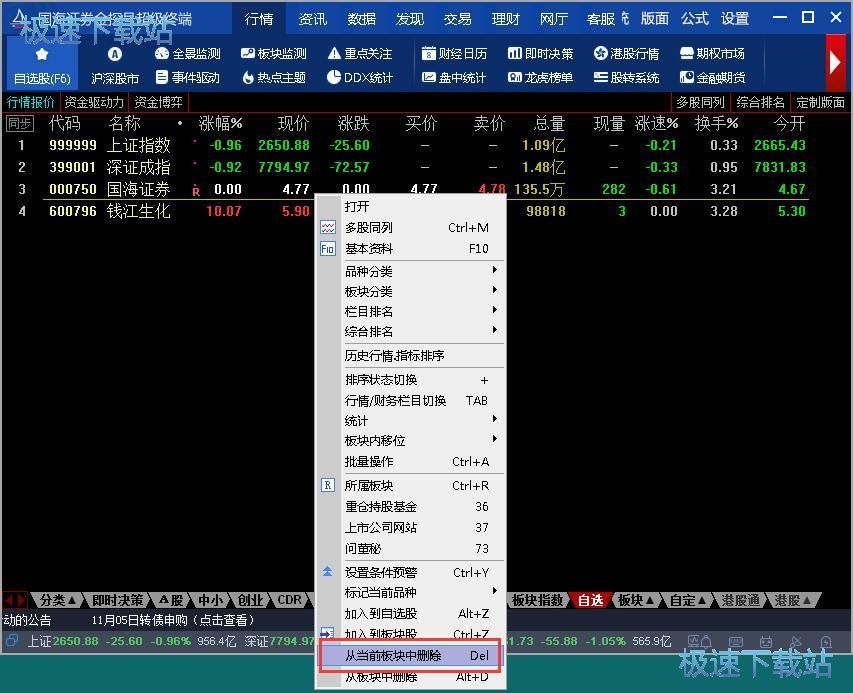Click 所属板块 R icon in context menu
Viewport: 853px width, 693px height.
327,485
